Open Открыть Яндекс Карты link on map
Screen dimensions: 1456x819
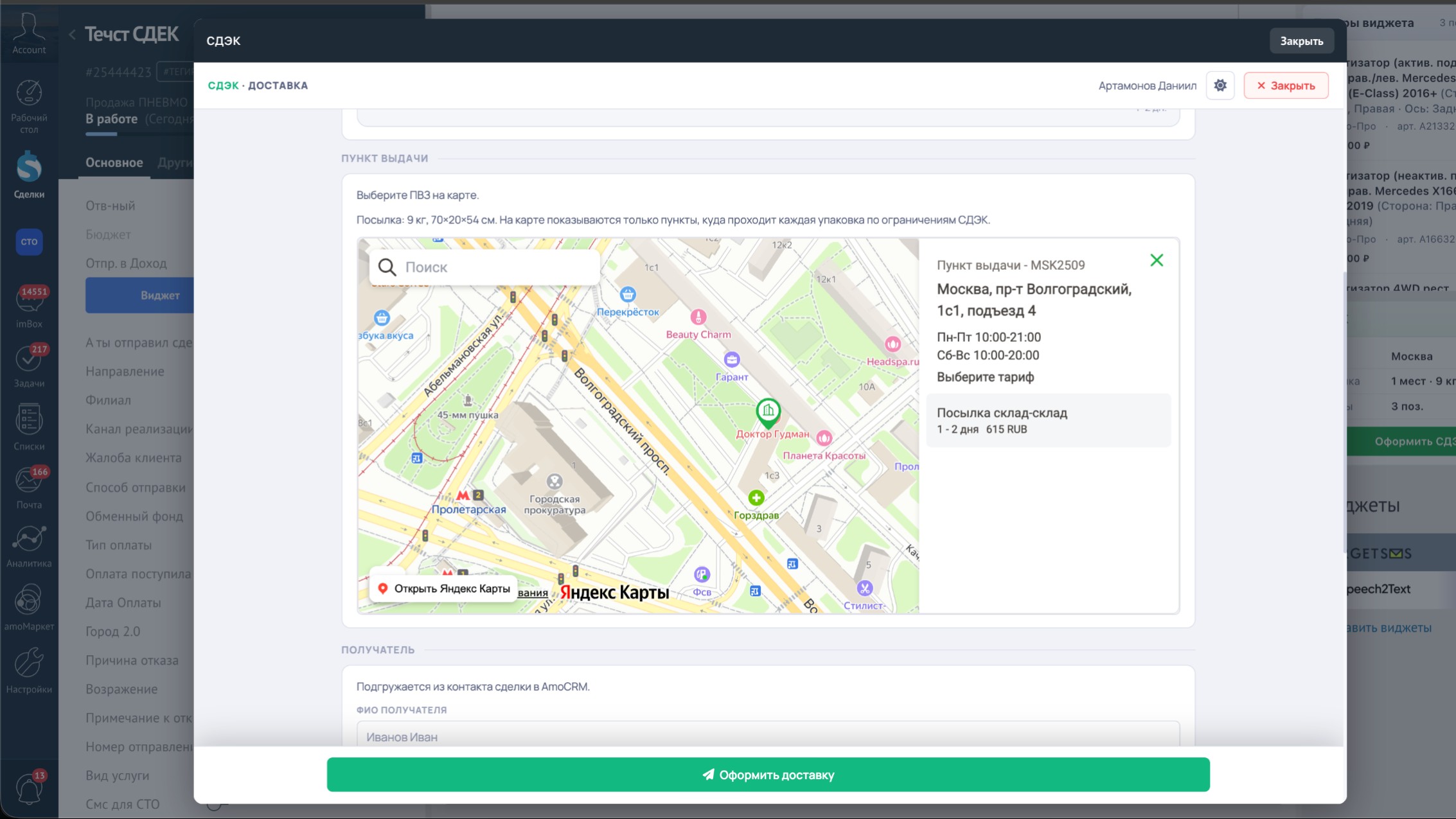point(443,588)
